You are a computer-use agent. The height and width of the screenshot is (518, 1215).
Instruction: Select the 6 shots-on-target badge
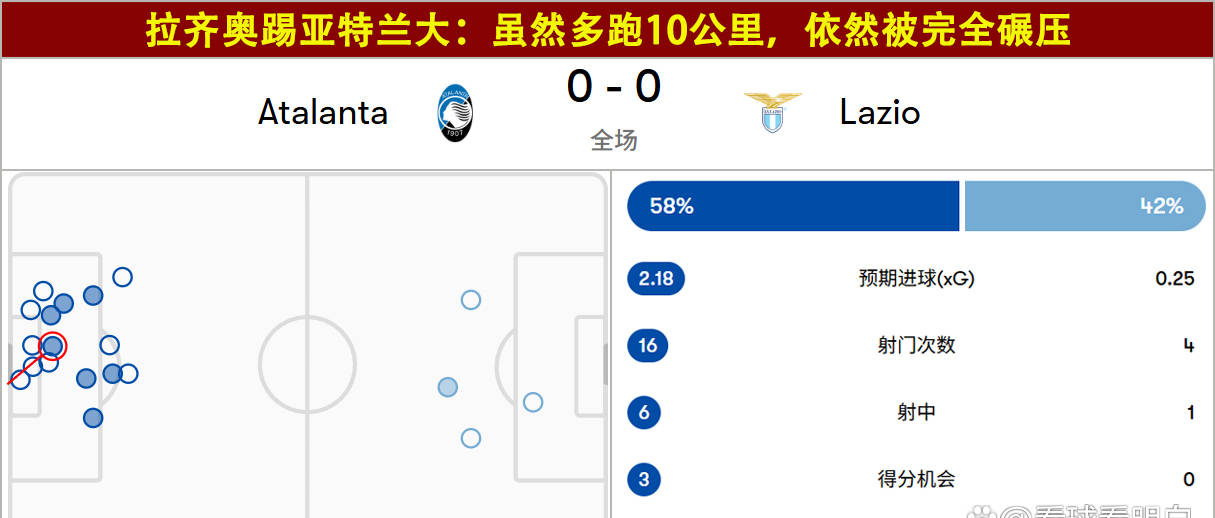coord(644,412)
